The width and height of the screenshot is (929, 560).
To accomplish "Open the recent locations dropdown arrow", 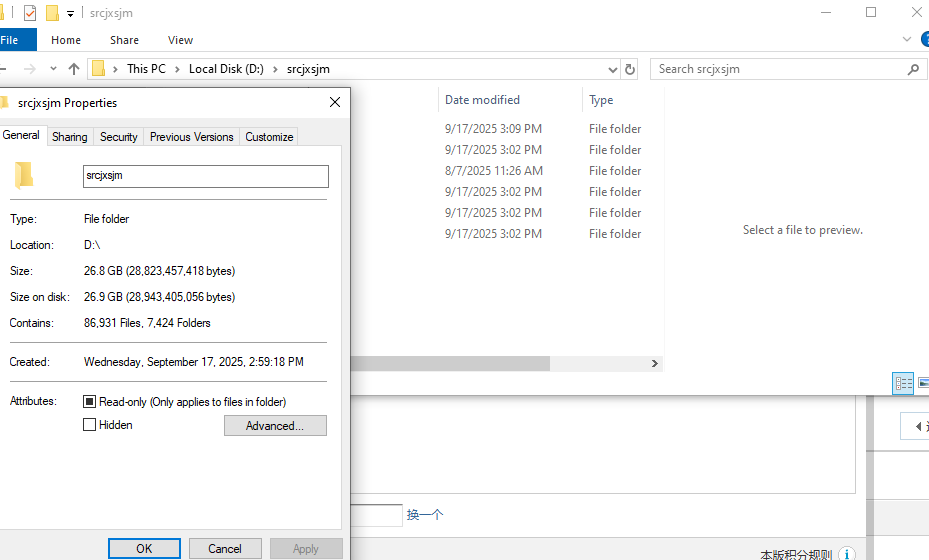I will click(x=53, y=69).
